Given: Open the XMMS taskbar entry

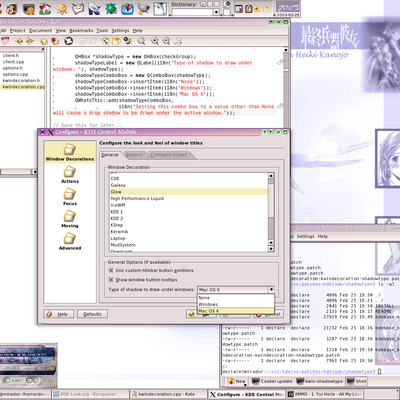Looking at the screenshot, I should coord(325,394).
